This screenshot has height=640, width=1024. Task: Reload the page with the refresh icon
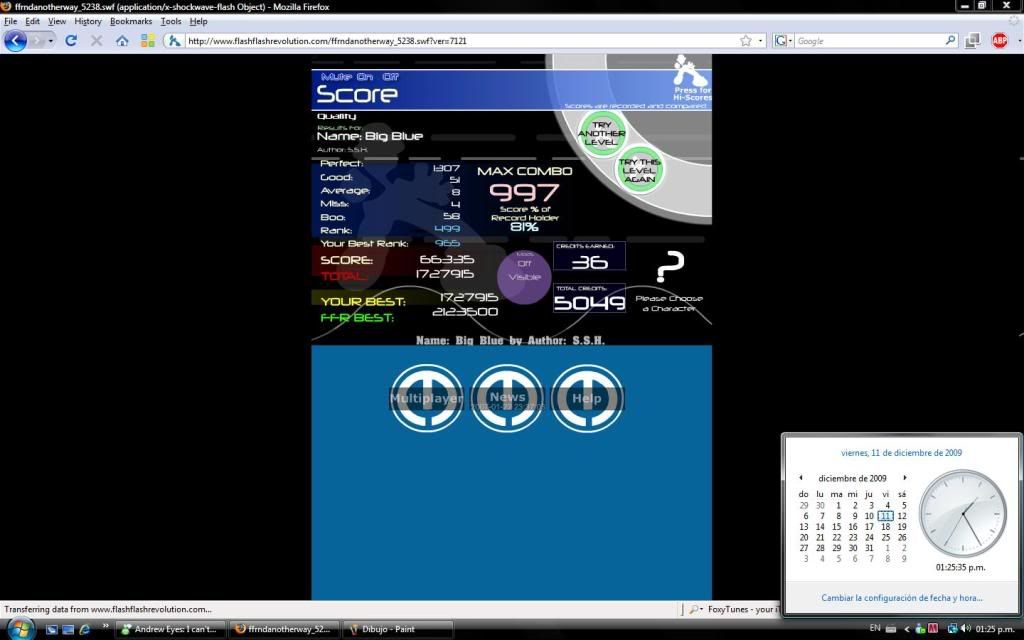coord(71,41)
